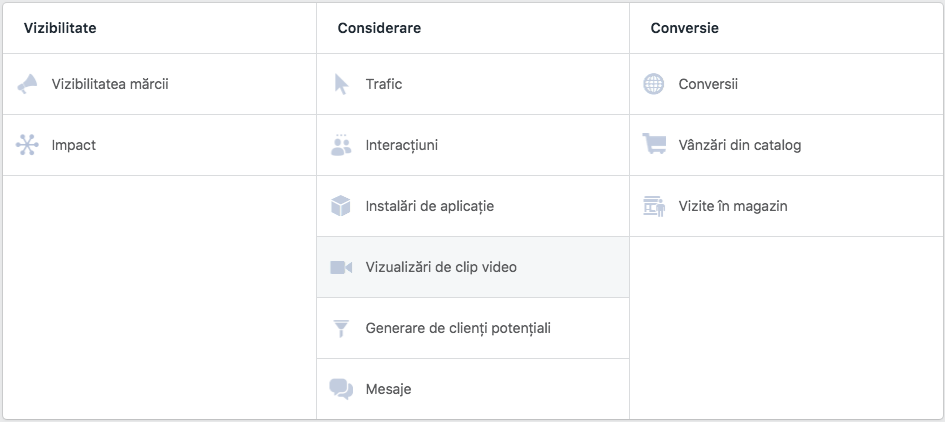The width and height of the screenshot is (945, 422).
Task: Click the shopping cart catalog icon
Action: pos(654,145)
